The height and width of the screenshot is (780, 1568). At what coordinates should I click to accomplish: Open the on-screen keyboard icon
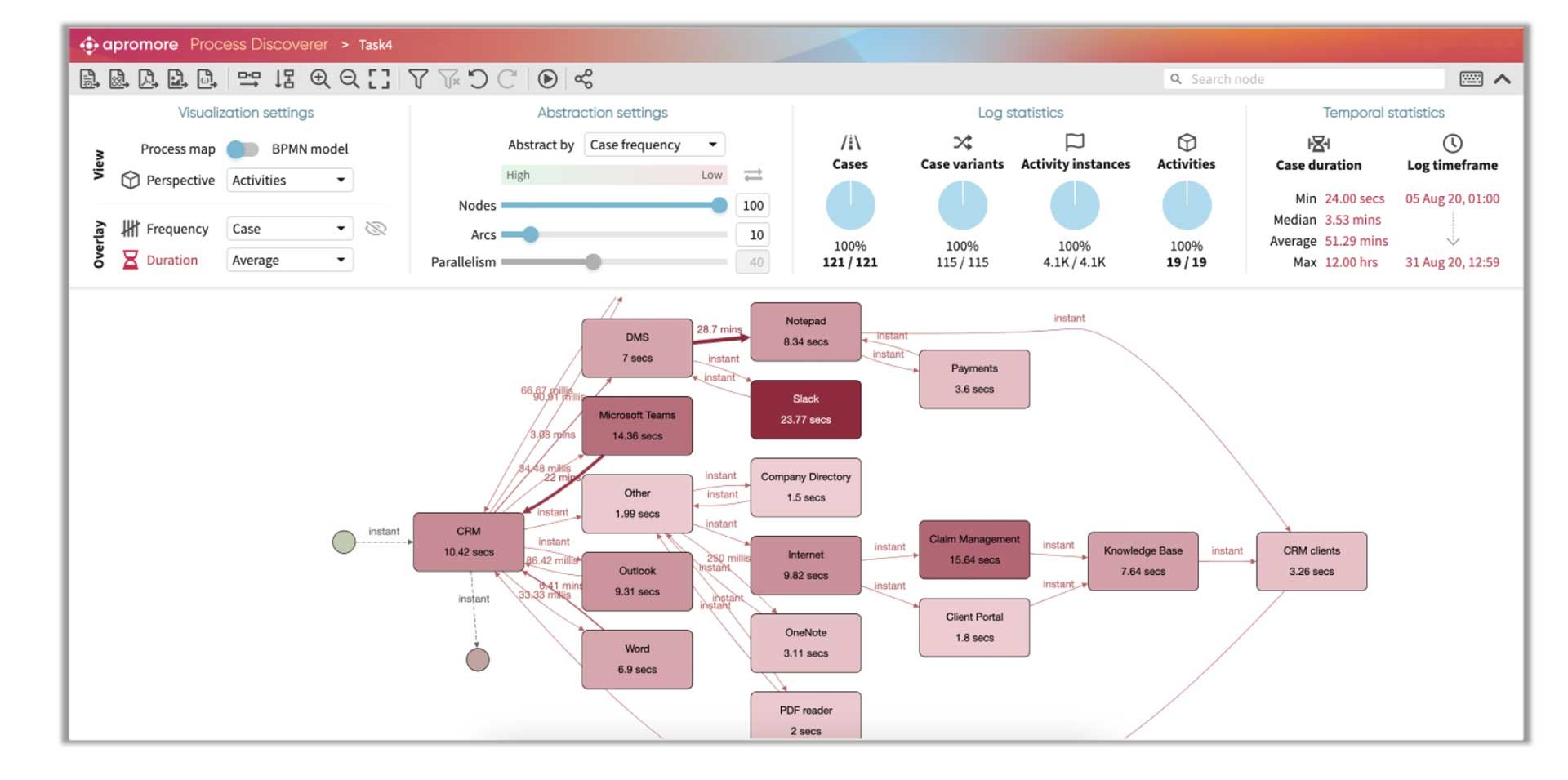point(1470,78)
